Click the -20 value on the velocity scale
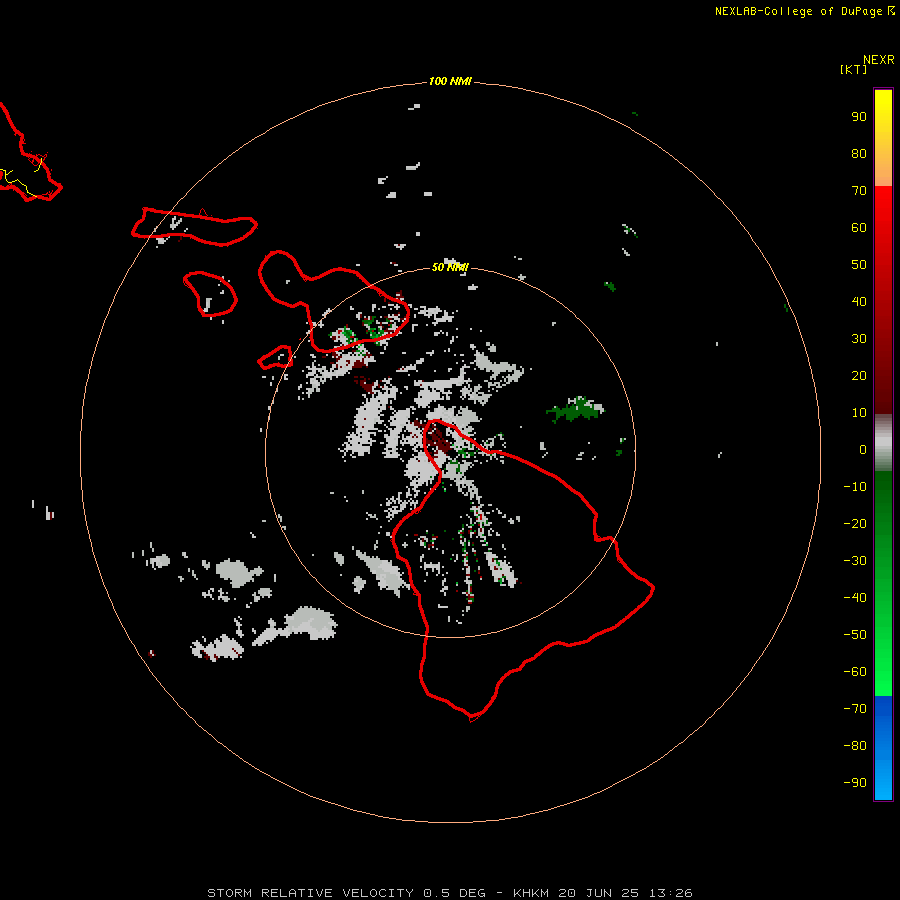 pos(855,524)
